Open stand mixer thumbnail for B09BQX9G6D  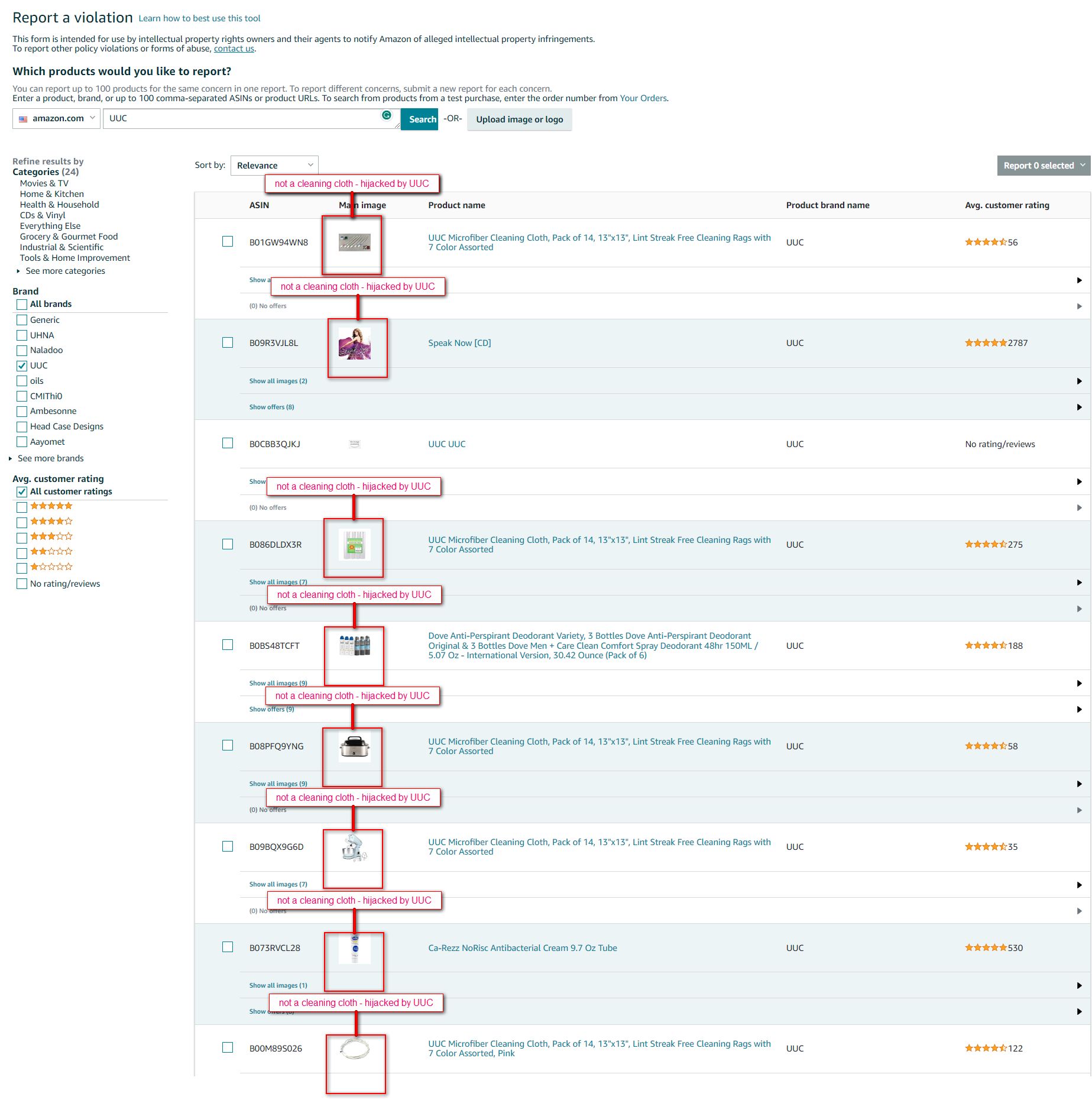[355, 847]
